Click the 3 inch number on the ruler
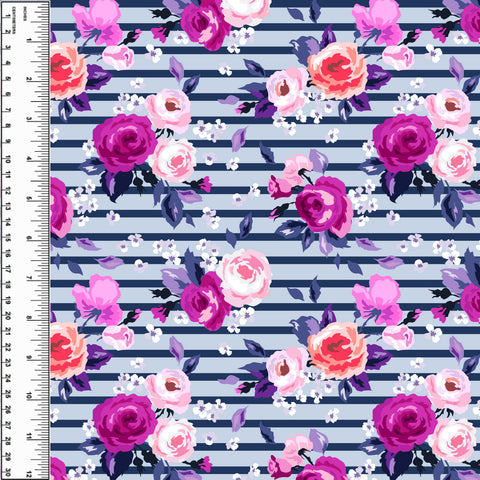This screenshot has width=480, height=480. pos(30,119)
